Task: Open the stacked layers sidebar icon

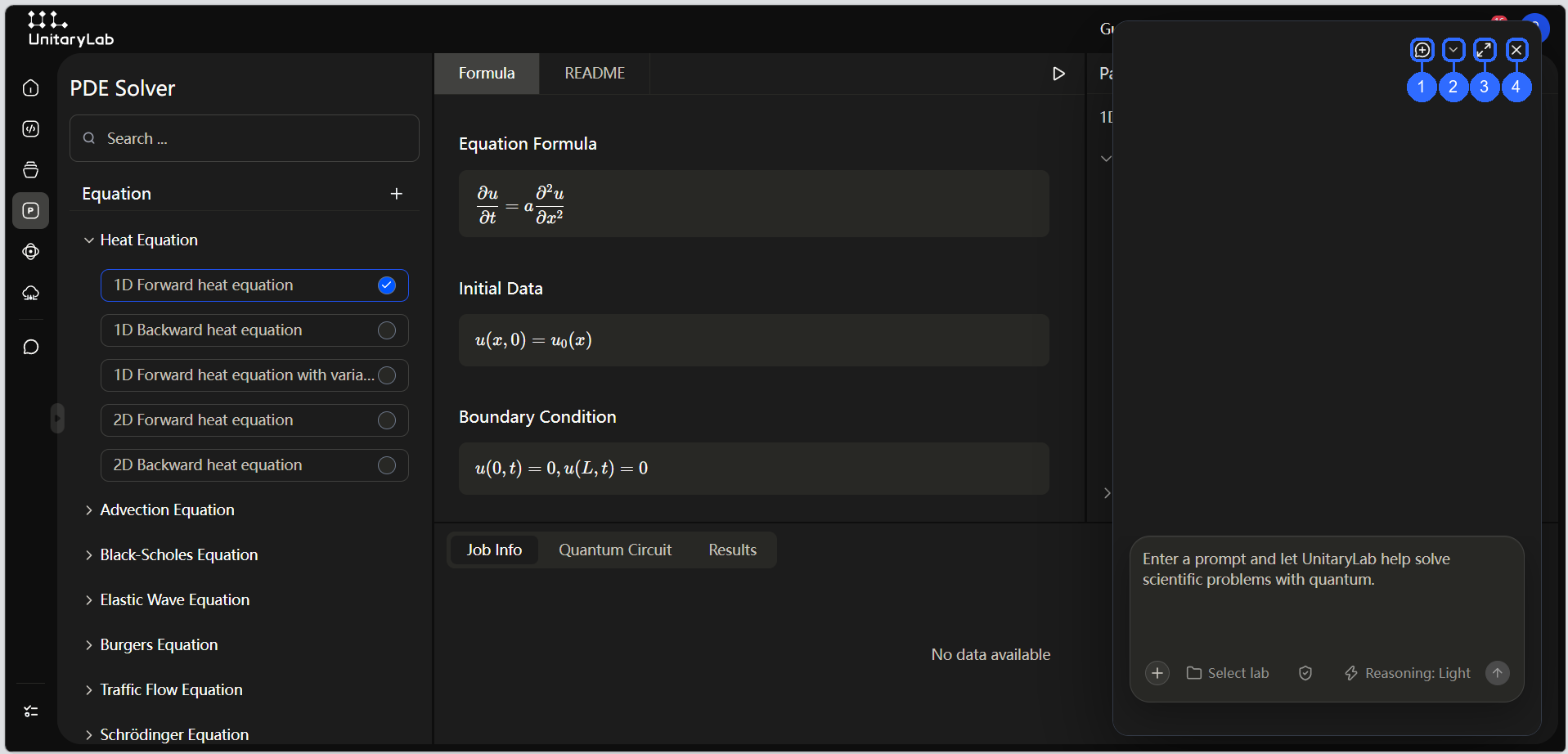Action: [x=30, y=169]
